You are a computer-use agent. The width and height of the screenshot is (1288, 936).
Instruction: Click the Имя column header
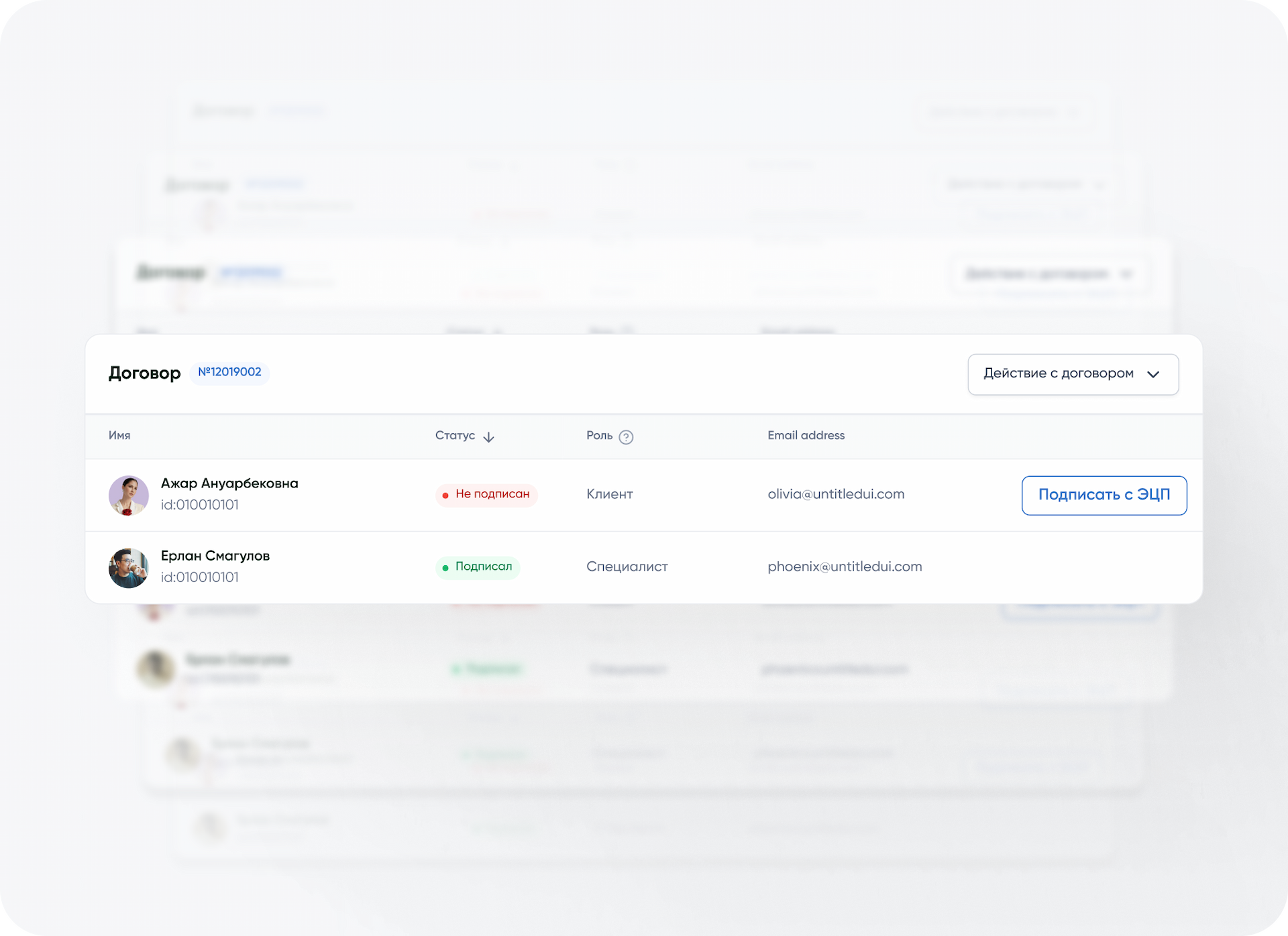click(119, 436)
